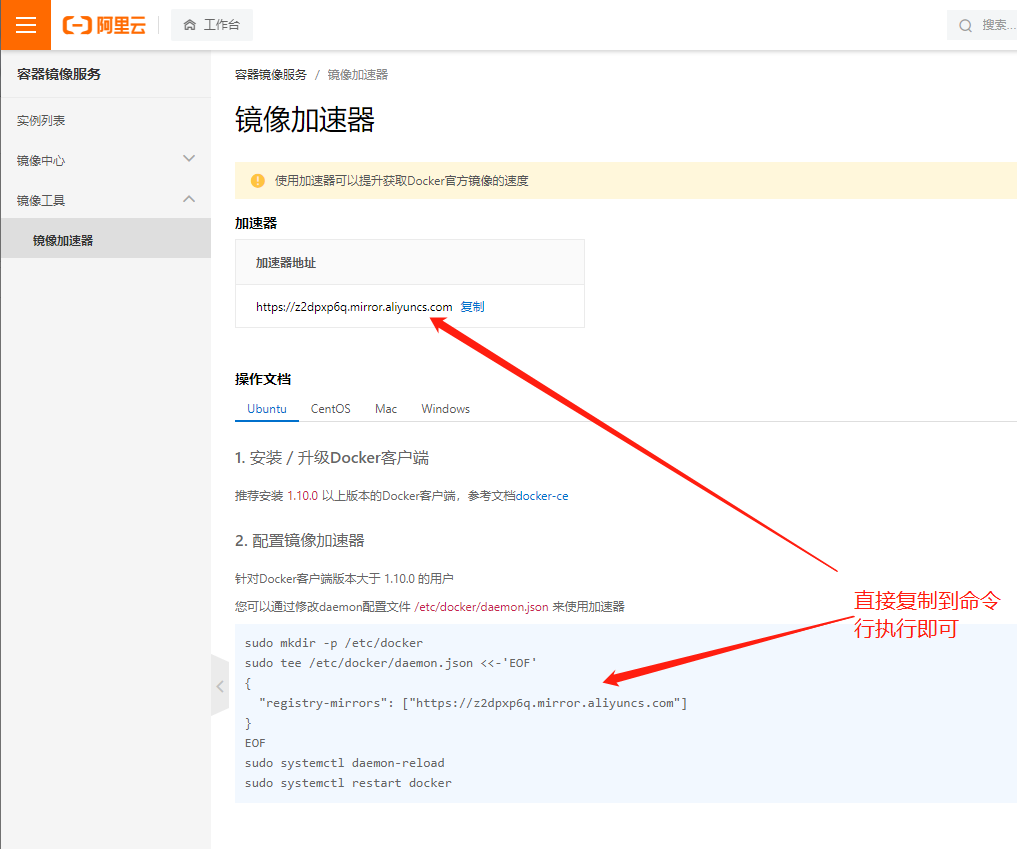Image resolution: width=1017 pixels, height=849 pixels.
Task: Click the 'sudo tee /etc/docker/daemon.json' line
Action: click(x=390, y=663)
